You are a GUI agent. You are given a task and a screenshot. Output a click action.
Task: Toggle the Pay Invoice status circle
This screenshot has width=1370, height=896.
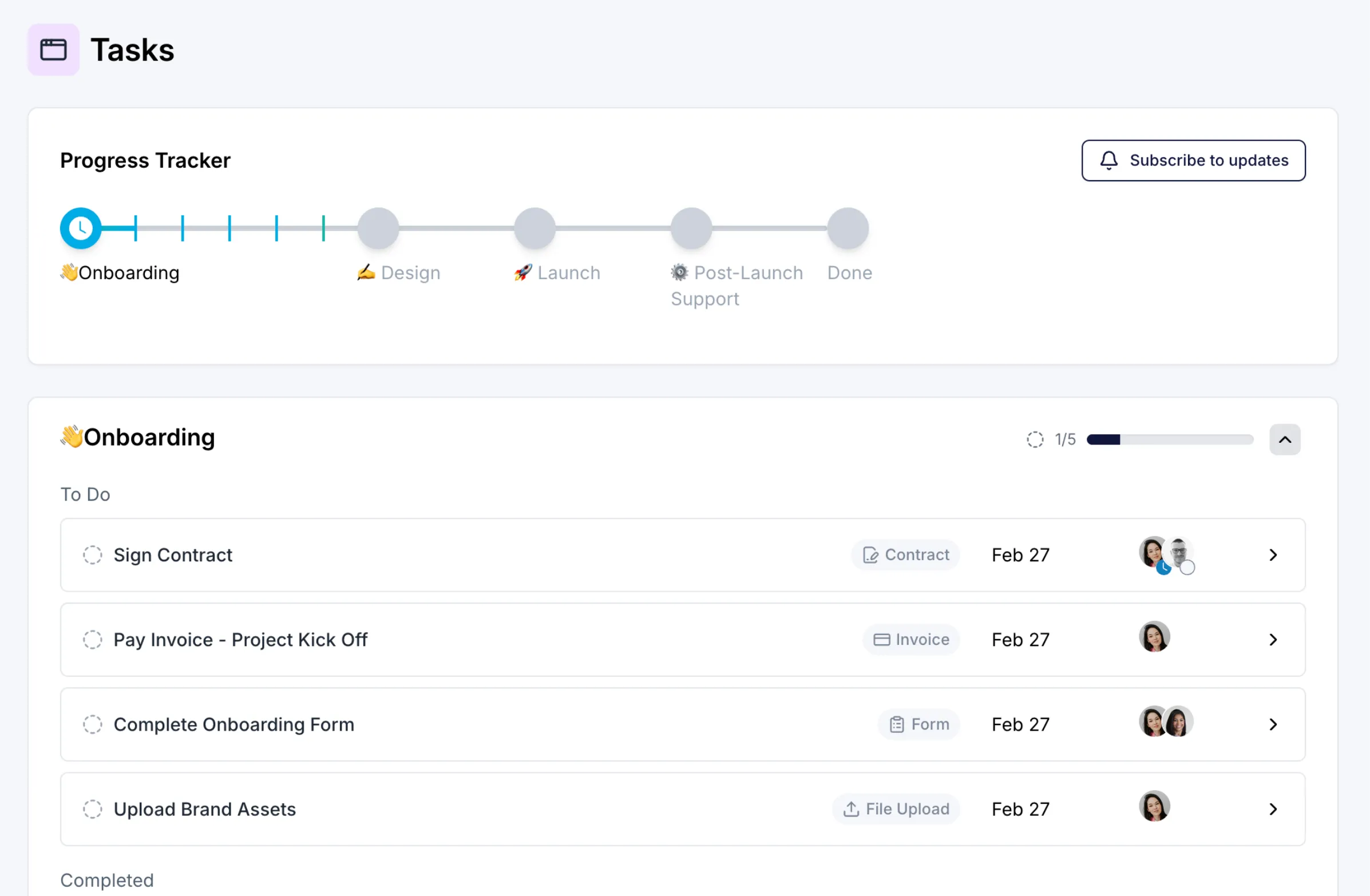tap(92, 639)
